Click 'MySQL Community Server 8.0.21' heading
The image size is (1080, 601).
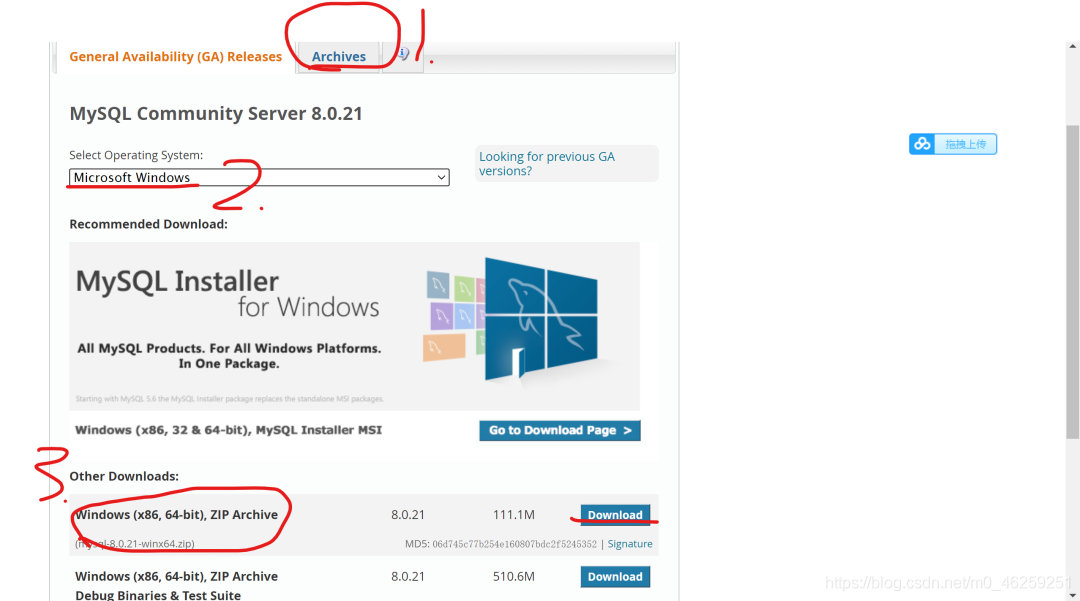coord(216,114)
